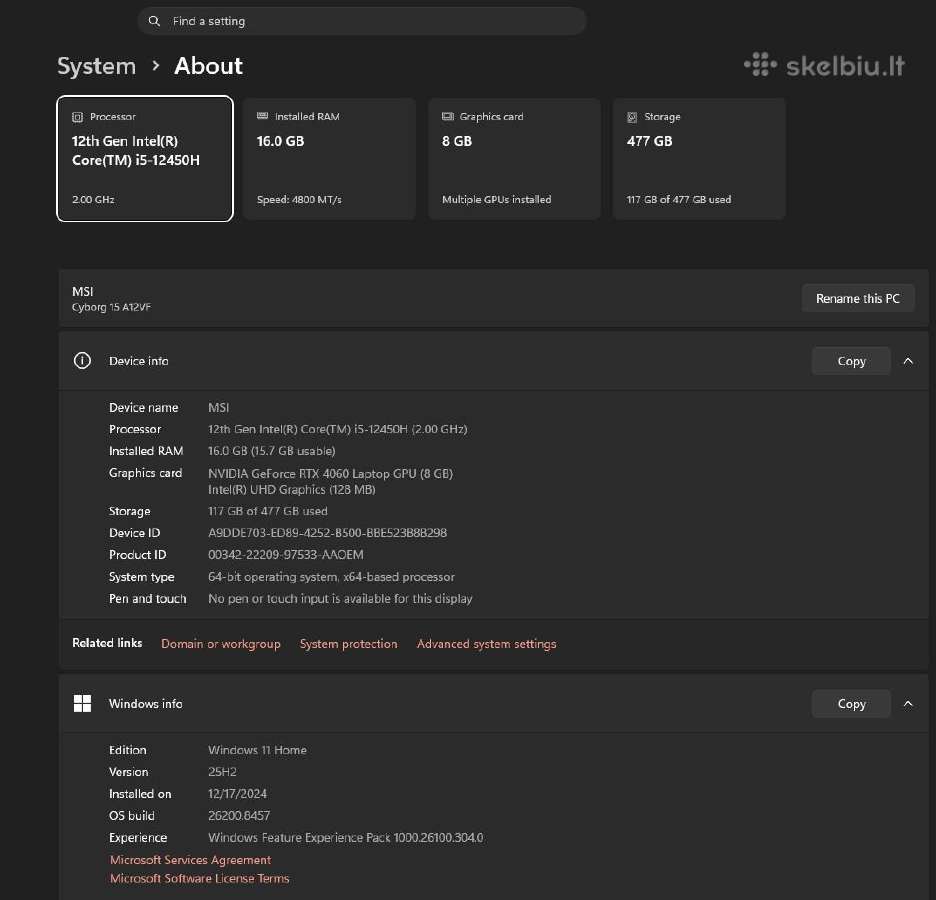Click the Speed: 4800 MT/s text
Viewport: 936px width, 900px height.
click(299, 199)
